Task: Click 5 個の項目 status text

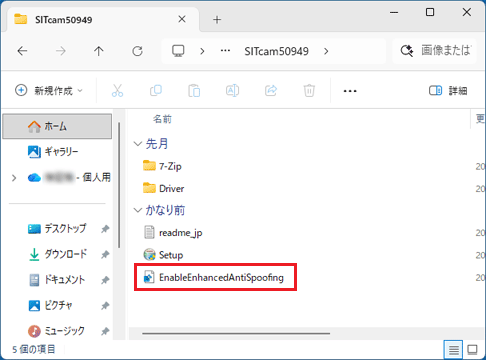Action: pos(34,349)
